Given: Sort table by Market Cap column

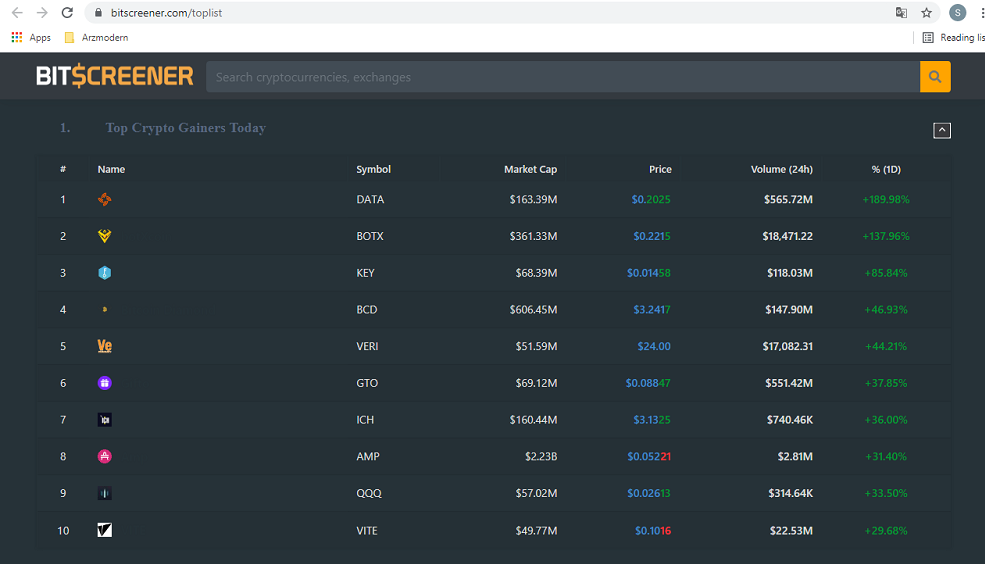Looking at the screenshot, I should 530,169.
